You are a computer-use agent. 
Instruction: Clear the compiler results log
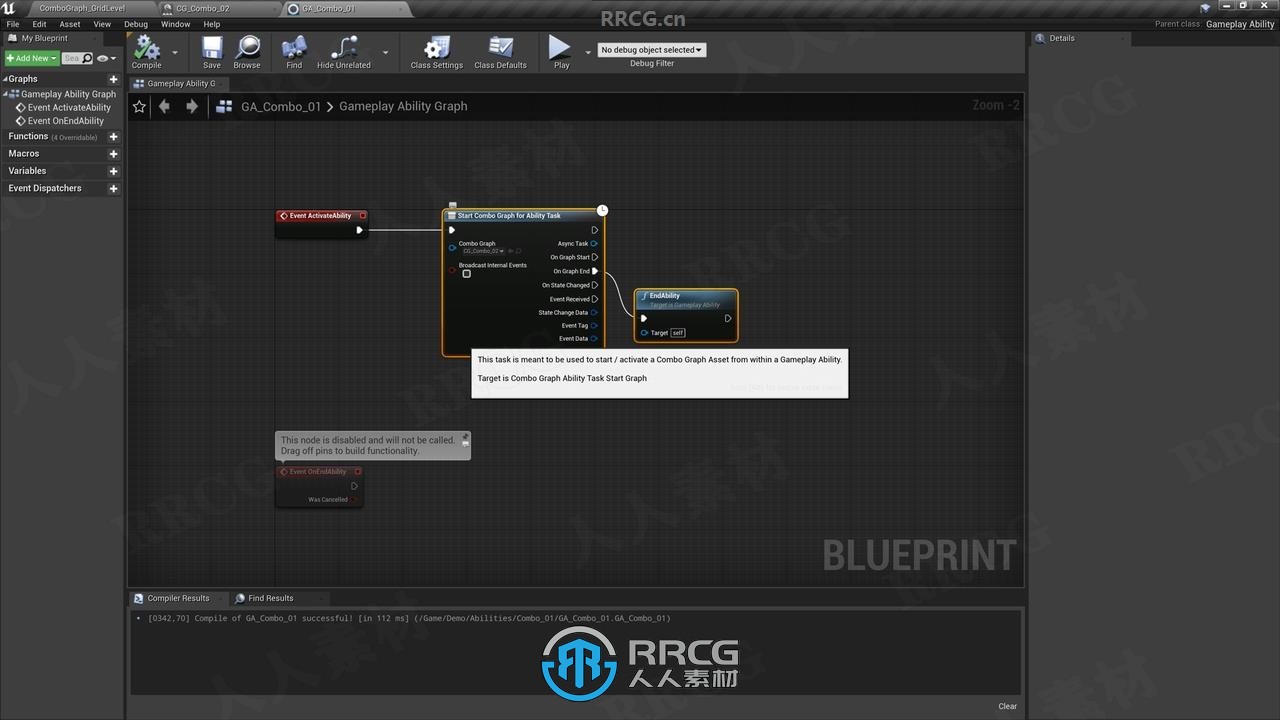[x=1007, y=706]
